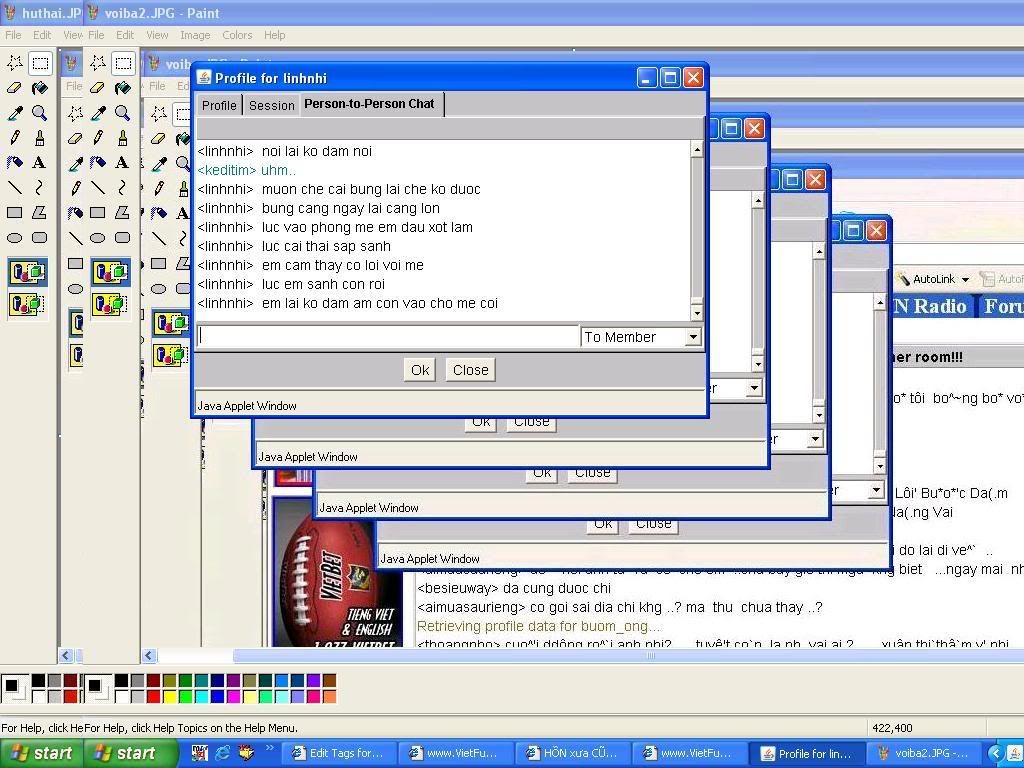
Task: Choose Brush tool in voiba2.JPG Paint toolbox
Action: pyautogui.click(x=122, y=137)
